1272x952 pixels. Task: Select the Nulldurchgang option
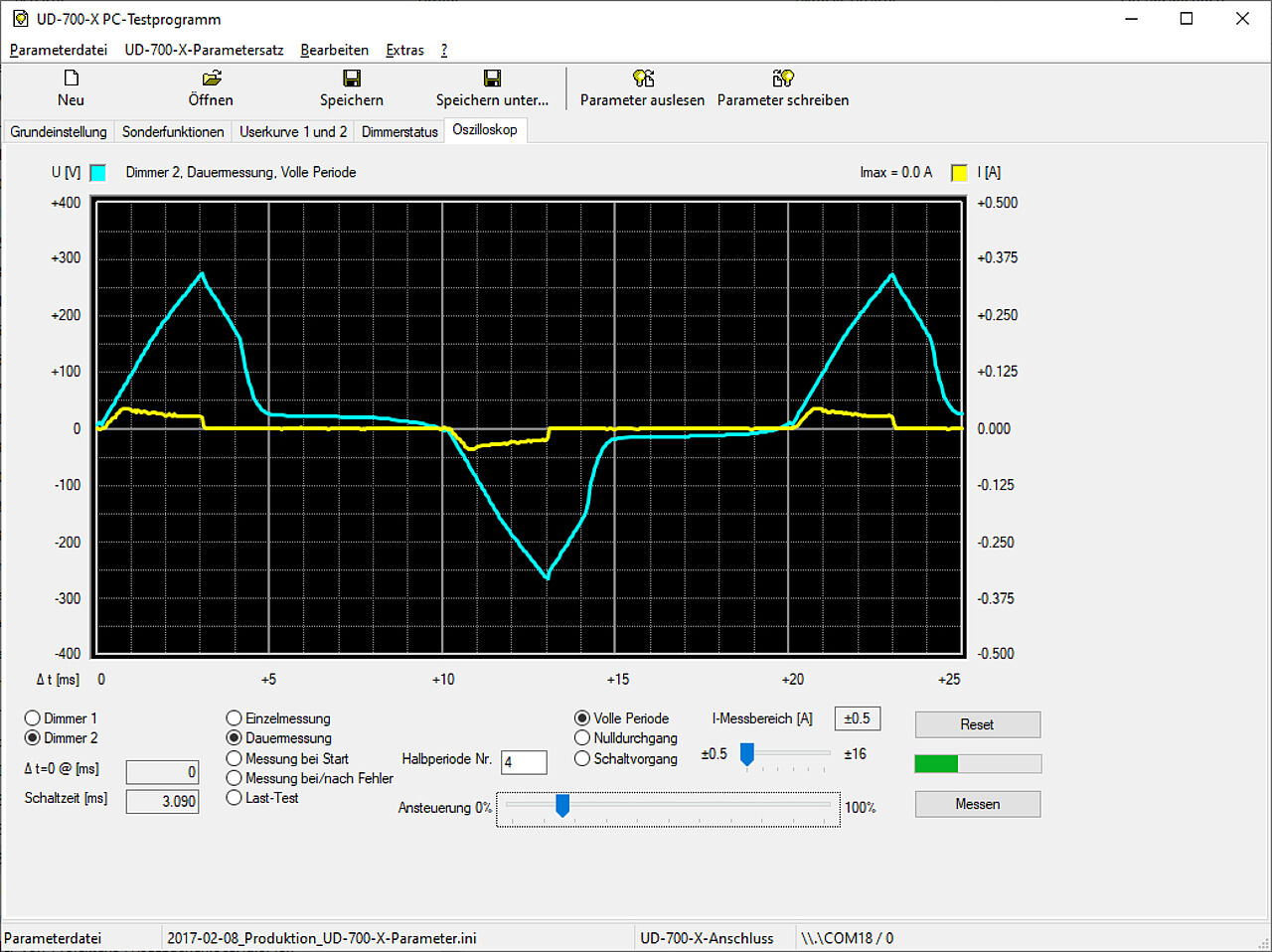click(582, 738)
